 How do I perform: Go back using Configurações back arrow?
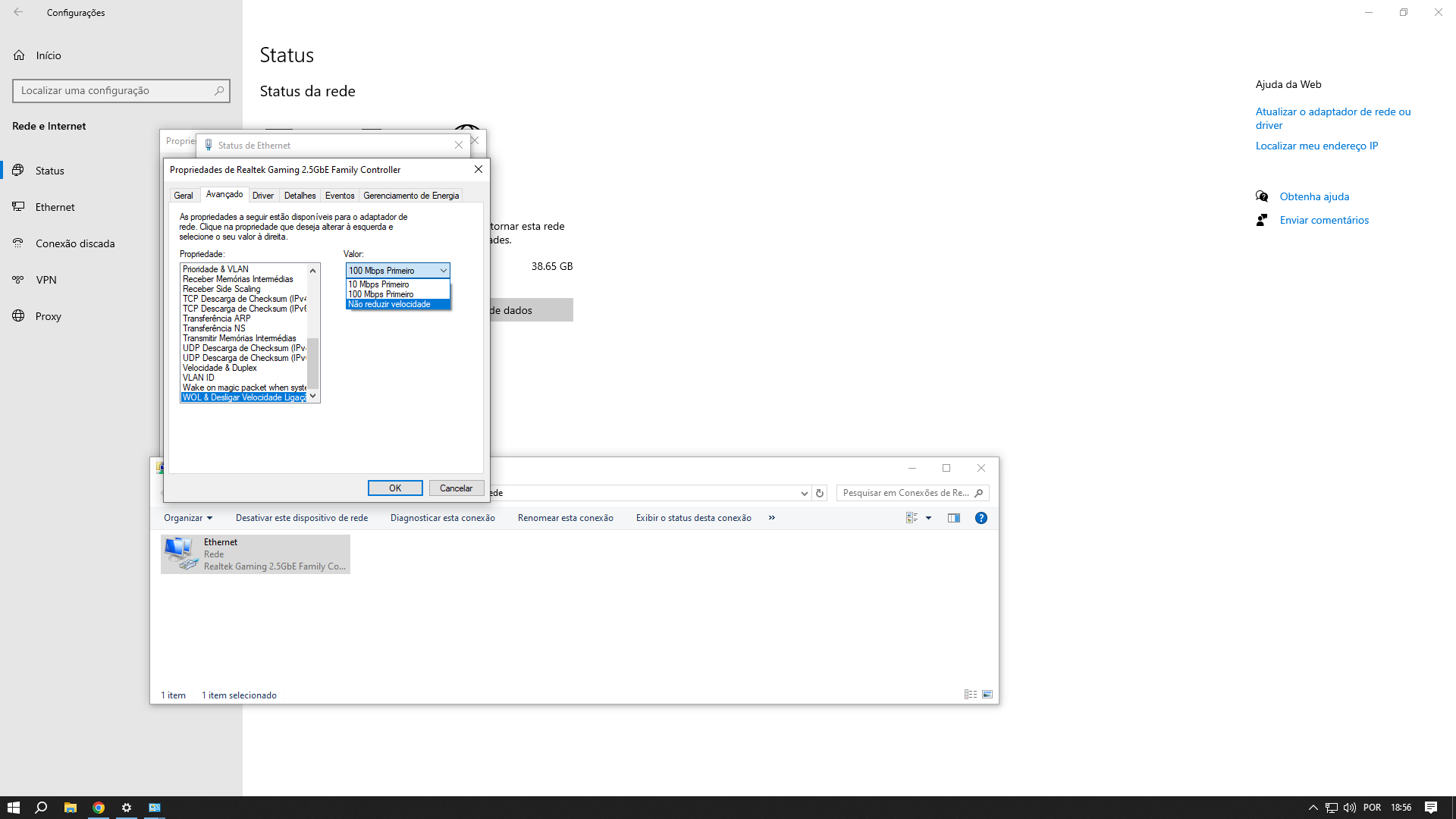(x=18, y=12)
